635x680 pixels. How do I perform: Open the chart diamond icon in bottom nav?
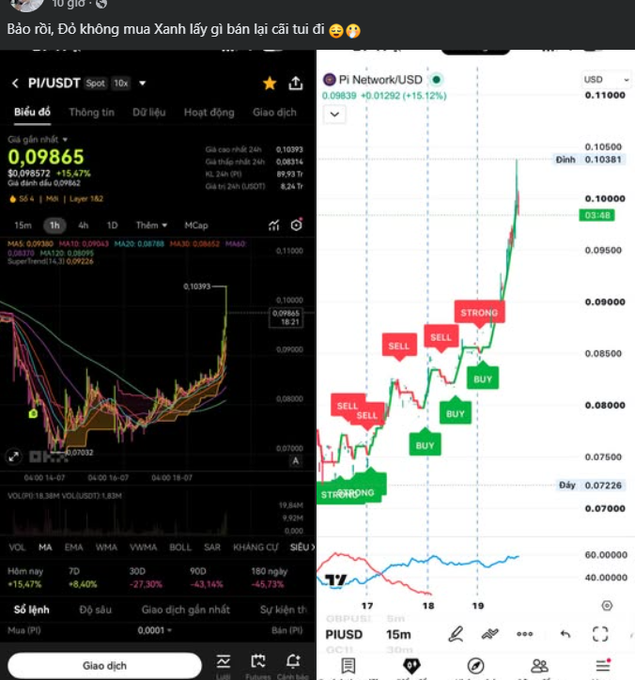(x=412, y=666)
